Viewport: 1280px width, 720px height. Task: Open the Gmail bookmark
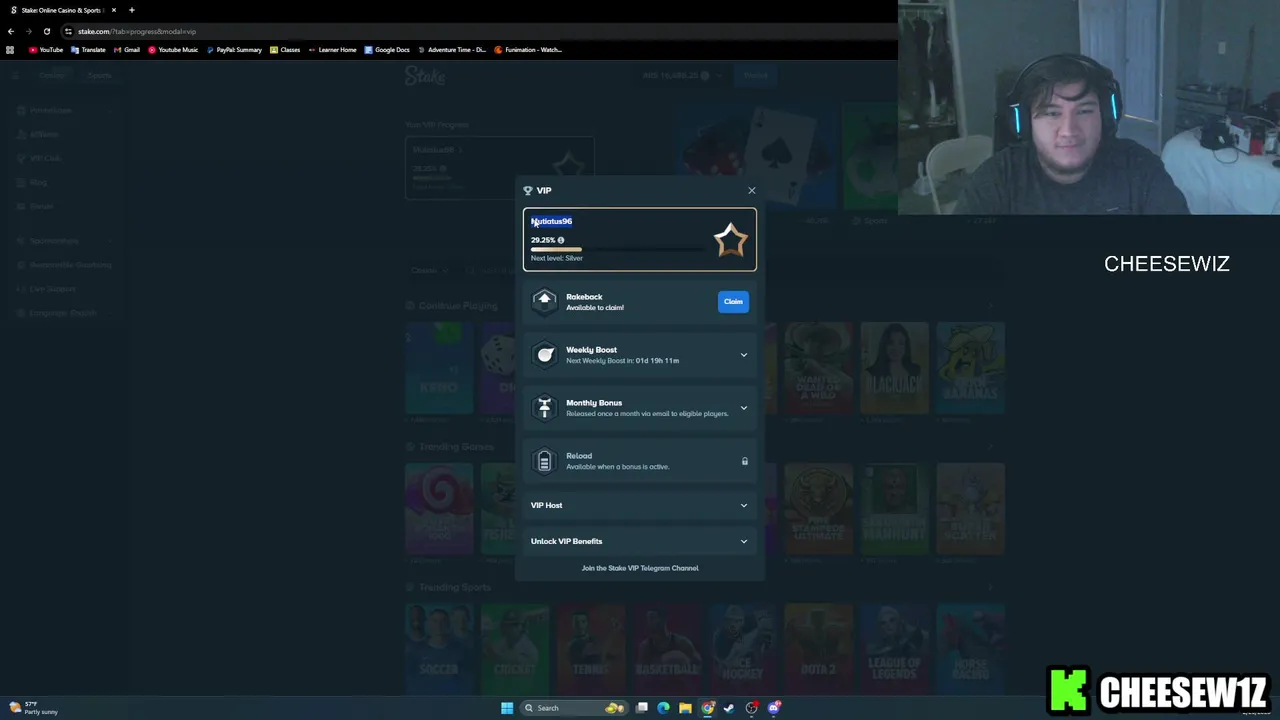pyautogui.click(x=127, y=49)
